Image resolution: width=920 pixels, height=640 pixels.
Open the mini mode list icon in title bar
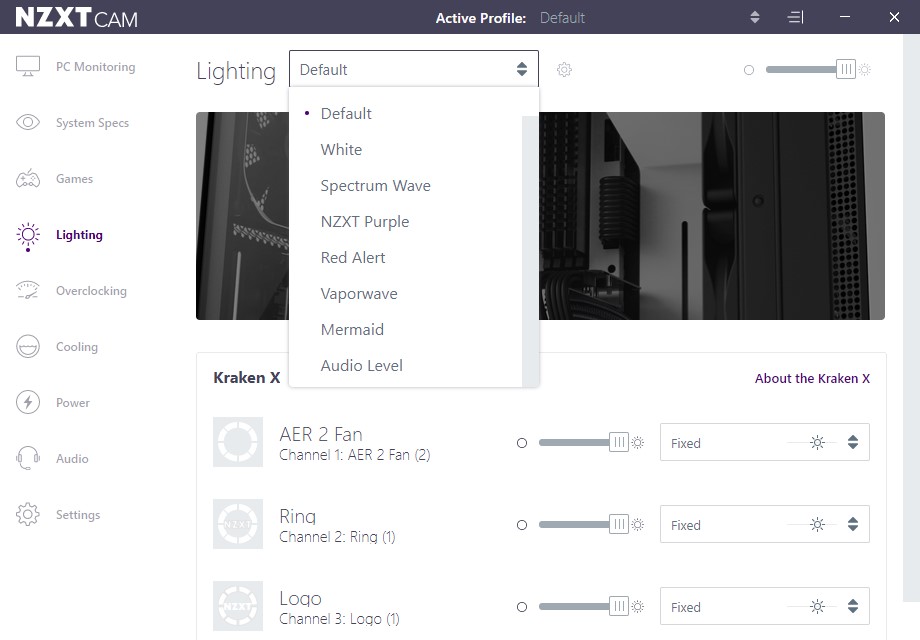pyautogui.click(x=795, y=18)
